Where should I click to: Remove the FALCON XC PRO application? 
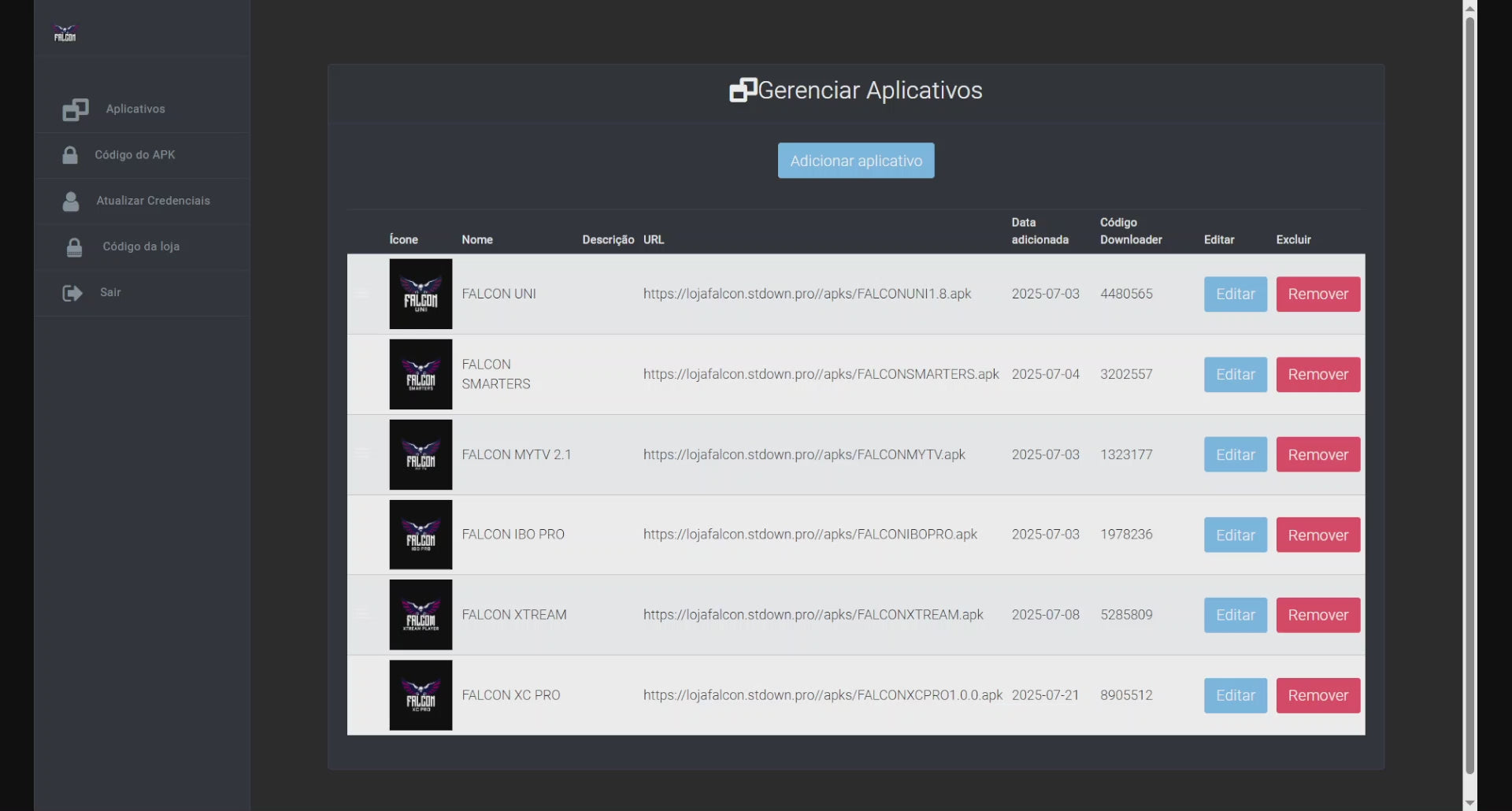pyautogui.click(x=1317, y=695)
